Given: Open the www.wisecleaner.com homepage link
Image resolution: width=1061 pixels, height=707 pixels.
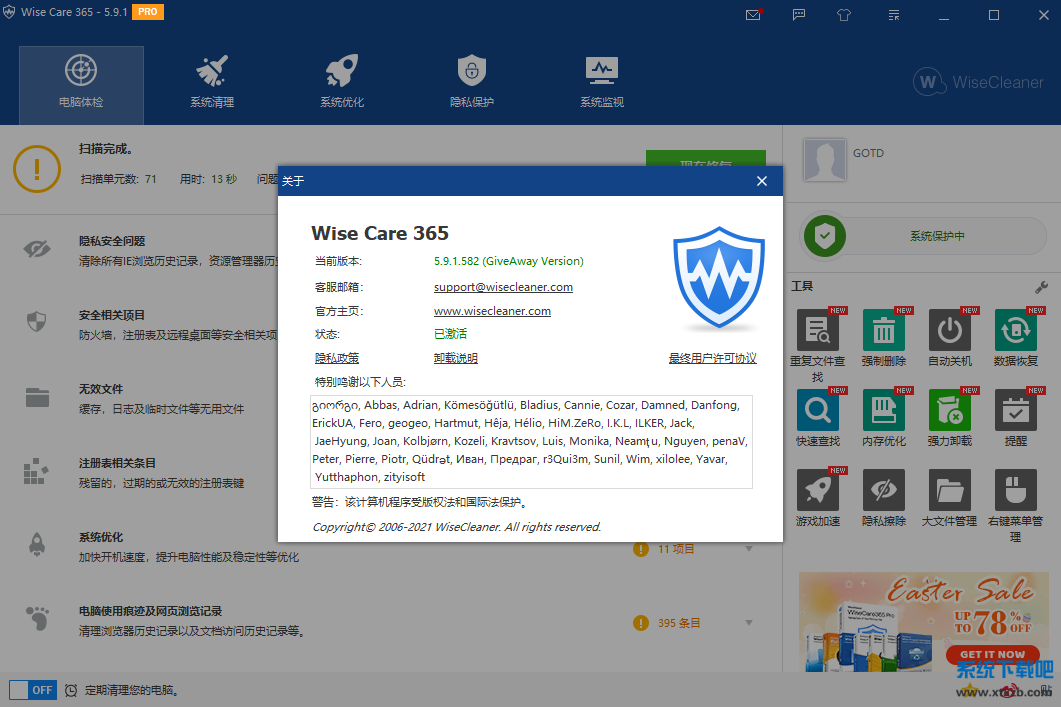Looking at the screenshot, I should 492,311.
